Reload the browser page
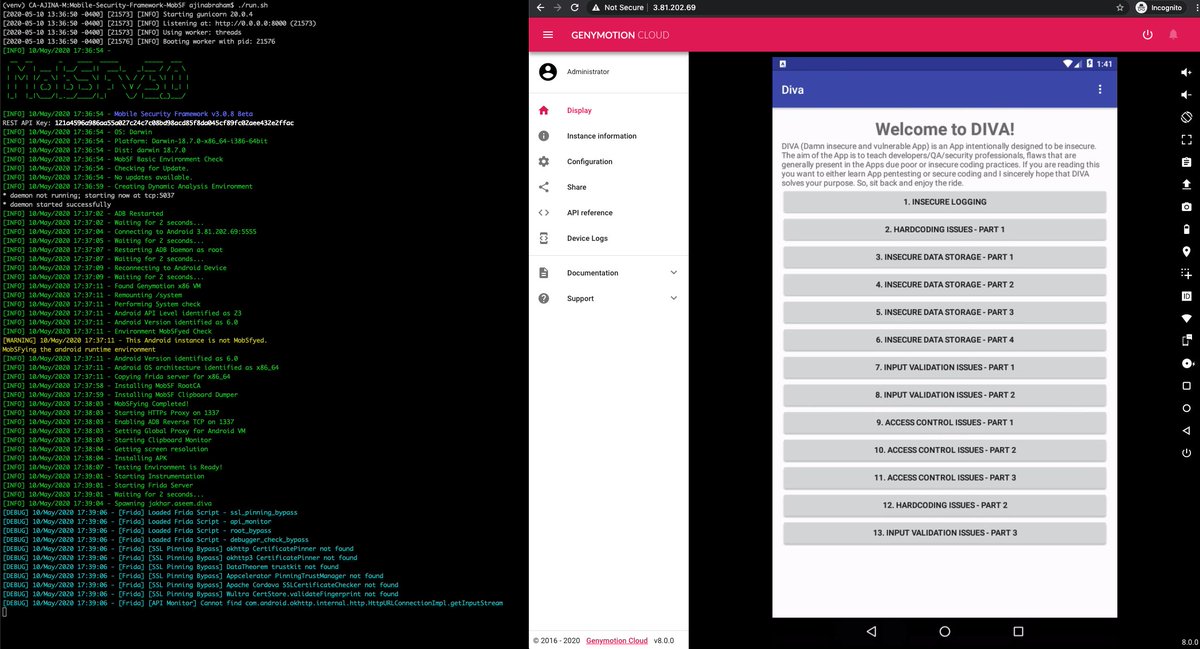1200x649 pixels. (x=574, y=7)
